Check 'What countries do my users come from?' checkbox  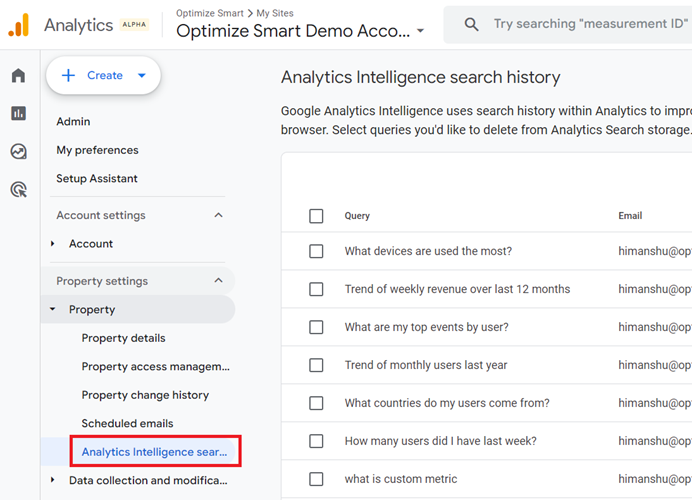(x=316, y=403)
